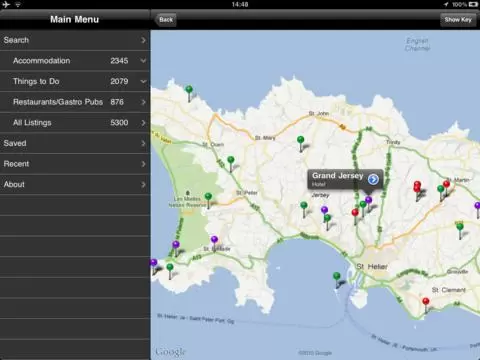Tap the green pin in St Aubin's Bay

(x=337, y=280)
